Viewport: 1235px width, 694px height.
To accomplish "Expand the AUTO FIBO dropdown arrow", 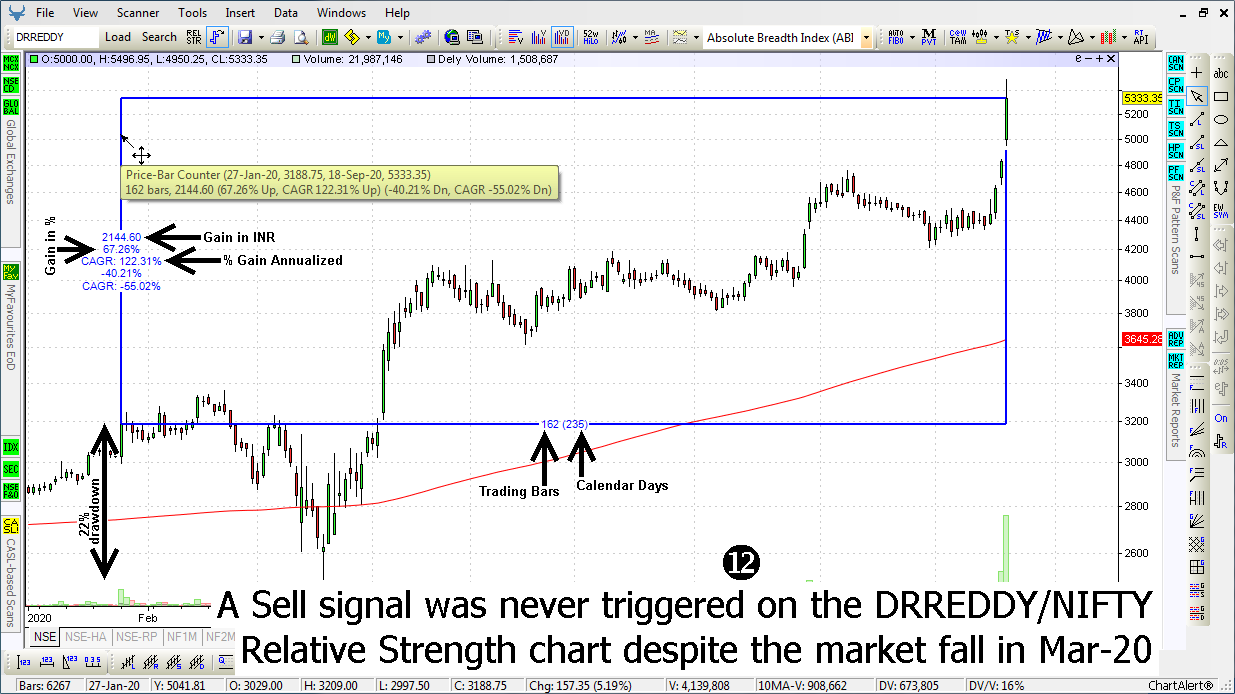I will [911, 37].
